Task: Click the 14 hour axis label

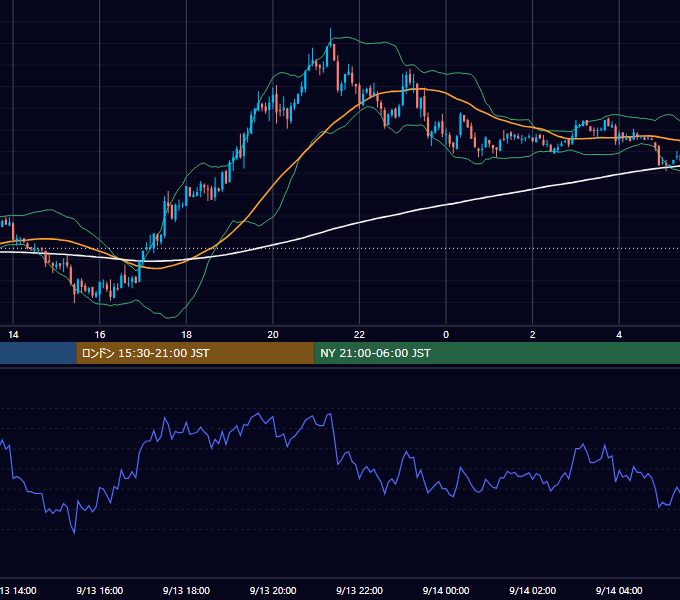Action: point(13,335)
